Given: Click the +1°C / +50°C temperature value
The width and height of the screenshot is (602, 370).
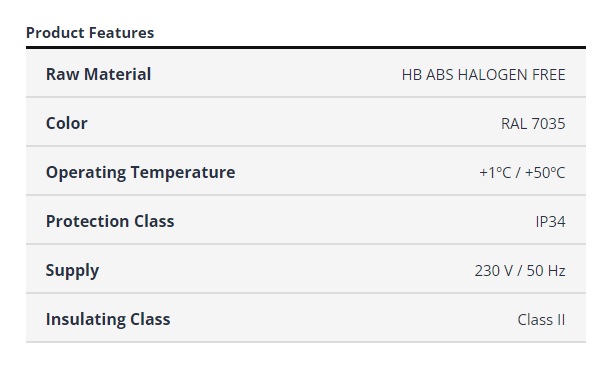Looking at the screenshot, I should (x=522, y=173).
